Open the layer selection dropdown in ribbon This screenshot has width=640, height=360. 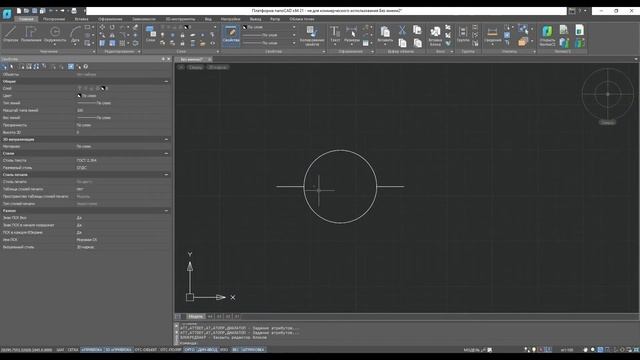[x=215, y=27]
